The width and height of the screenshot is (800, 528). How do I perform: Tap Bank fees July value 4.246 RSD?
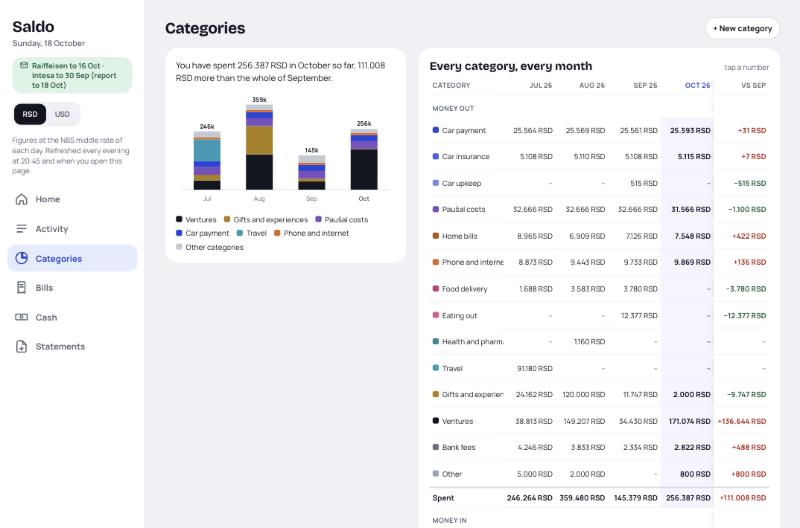tap(535, 447)
